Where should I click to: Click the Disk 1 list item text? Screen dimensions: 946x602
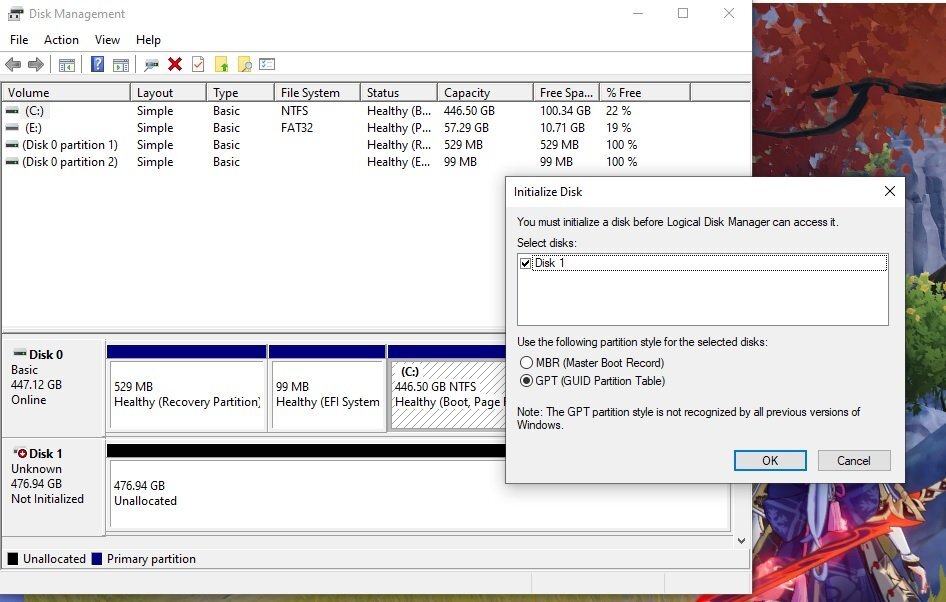coord(549,263)
